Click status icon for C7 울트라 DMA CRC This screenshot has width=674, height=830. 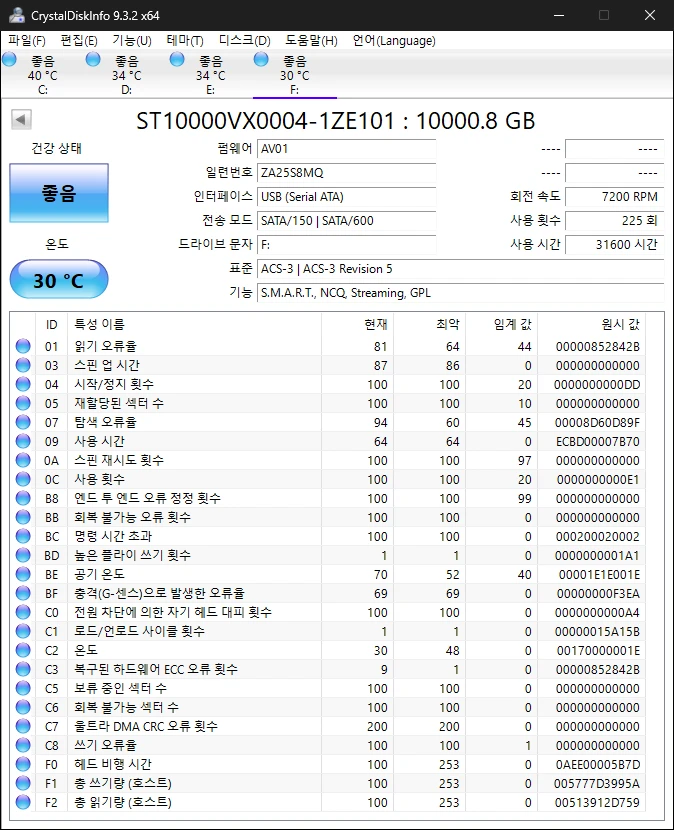[23, 726]
